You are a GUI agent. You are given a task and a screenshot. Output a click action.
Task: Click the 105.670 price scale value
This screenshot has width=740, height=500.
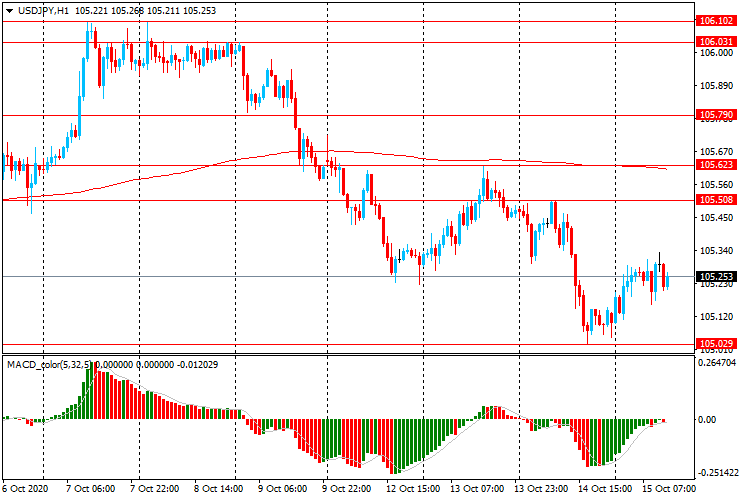point(716,152)
